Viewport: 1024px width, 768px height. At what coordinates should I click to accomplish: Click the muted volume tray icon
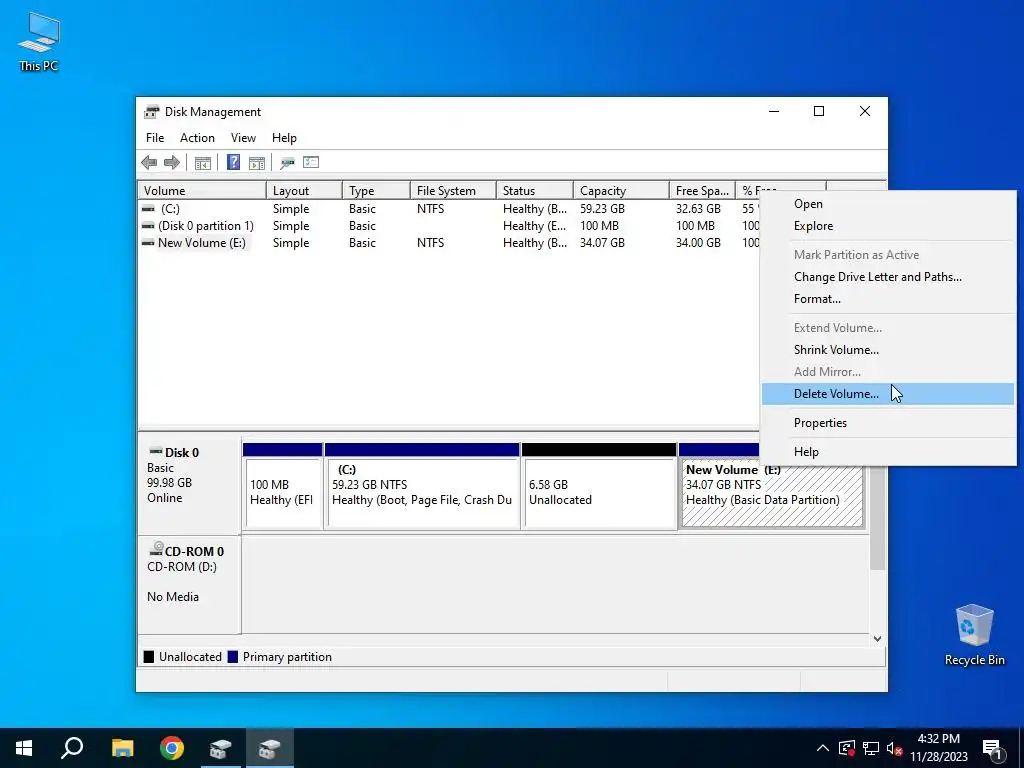point(894,748)
